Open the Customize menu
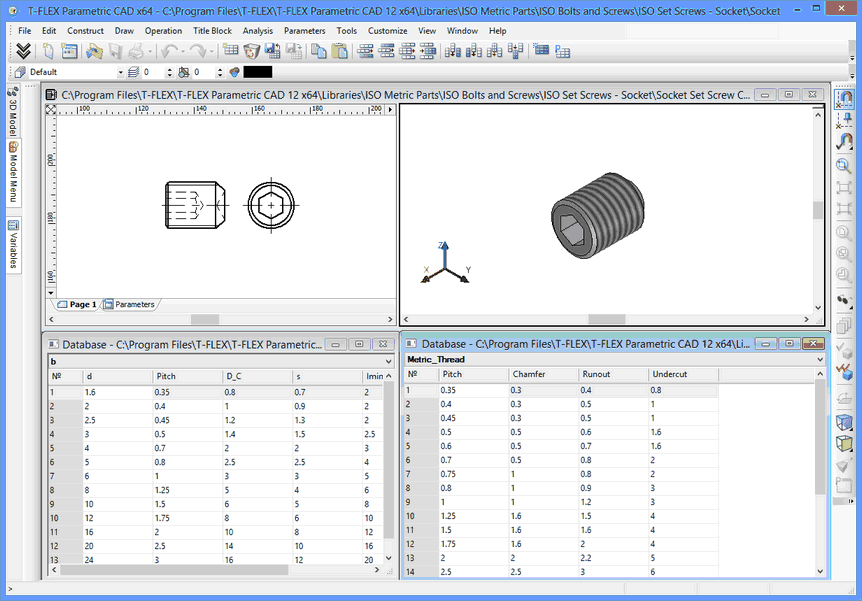The width and height of the screenshot is (862, 601). coord(388,31)
